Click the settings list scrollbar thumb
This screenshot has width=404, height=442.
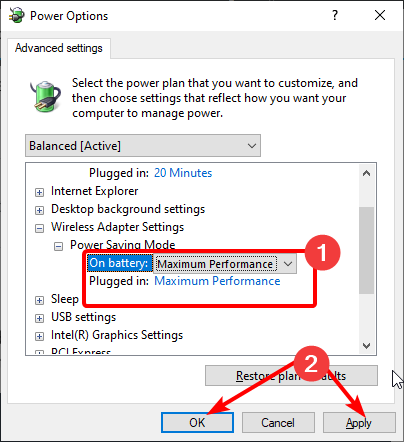pos(366,251)
